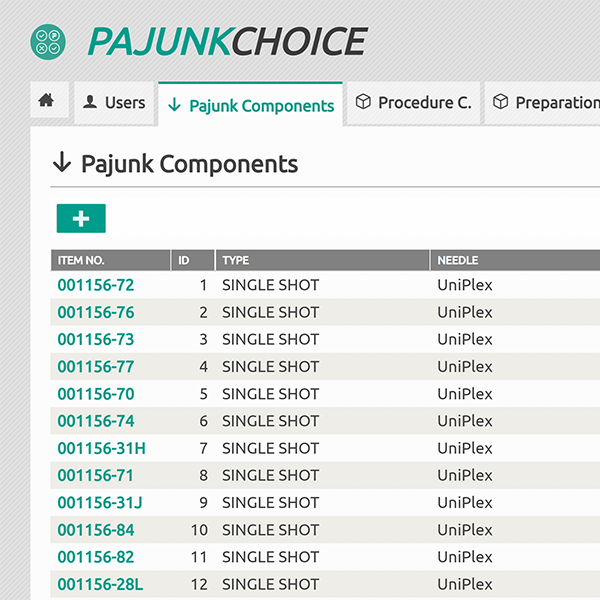
Task: Sort by ITEM NO. column header
Action: 81,260
